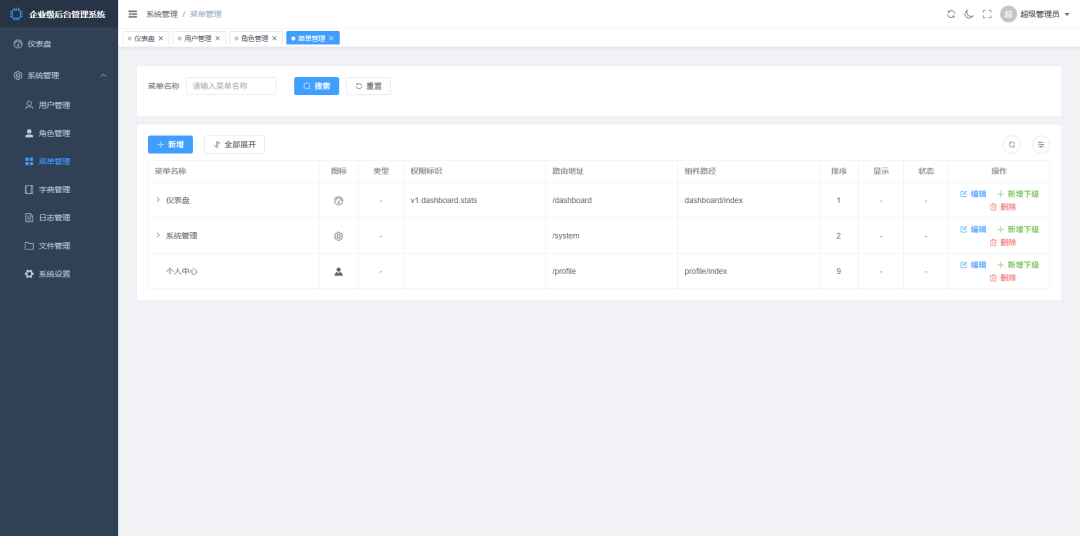Add sub-menu under 仪表盘 row
This screenshot has width=1080, height=536.
coord(1018,194)
